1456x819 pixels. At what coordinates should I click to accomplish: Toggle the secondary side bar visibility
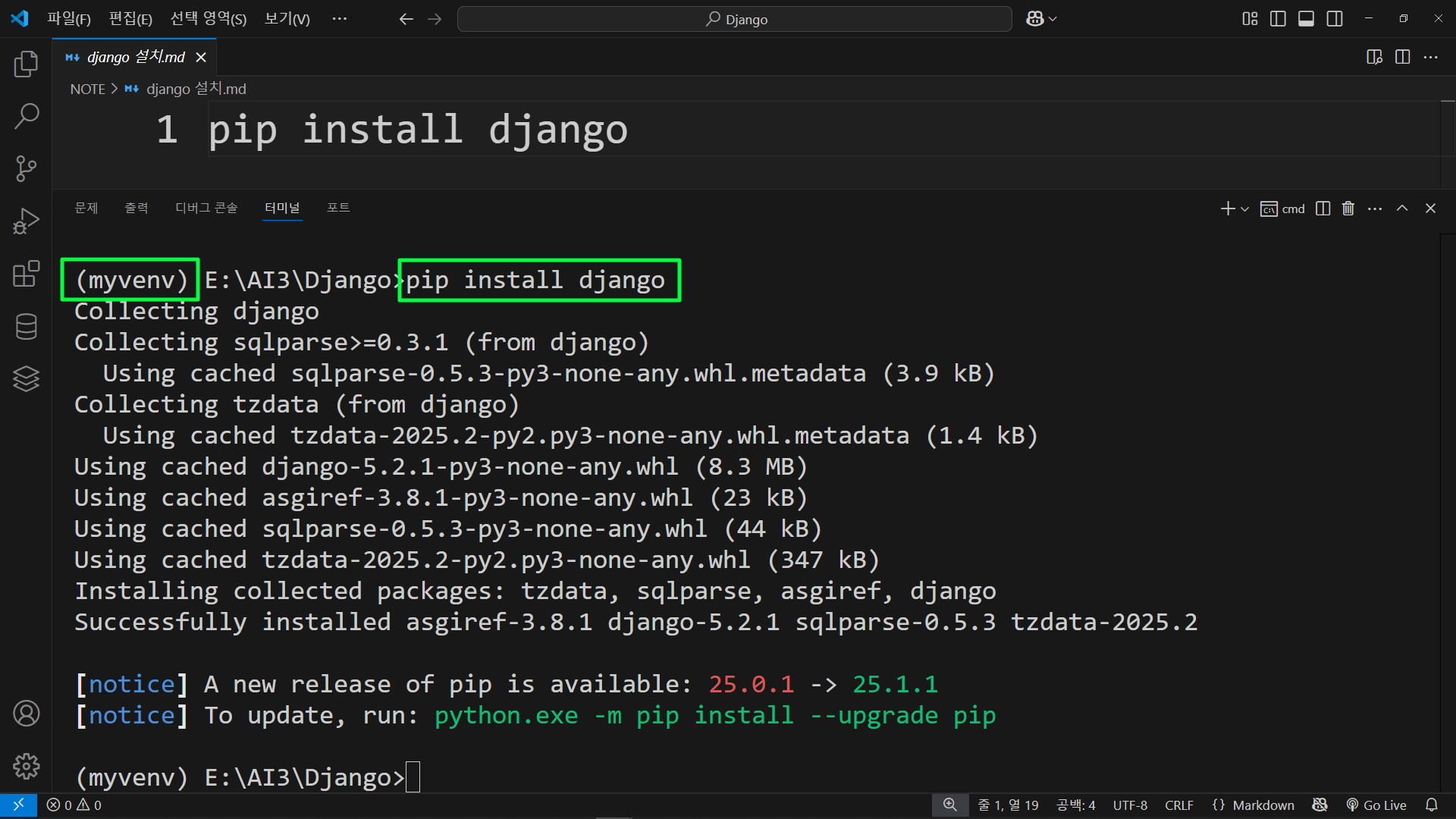(1335, 19)
